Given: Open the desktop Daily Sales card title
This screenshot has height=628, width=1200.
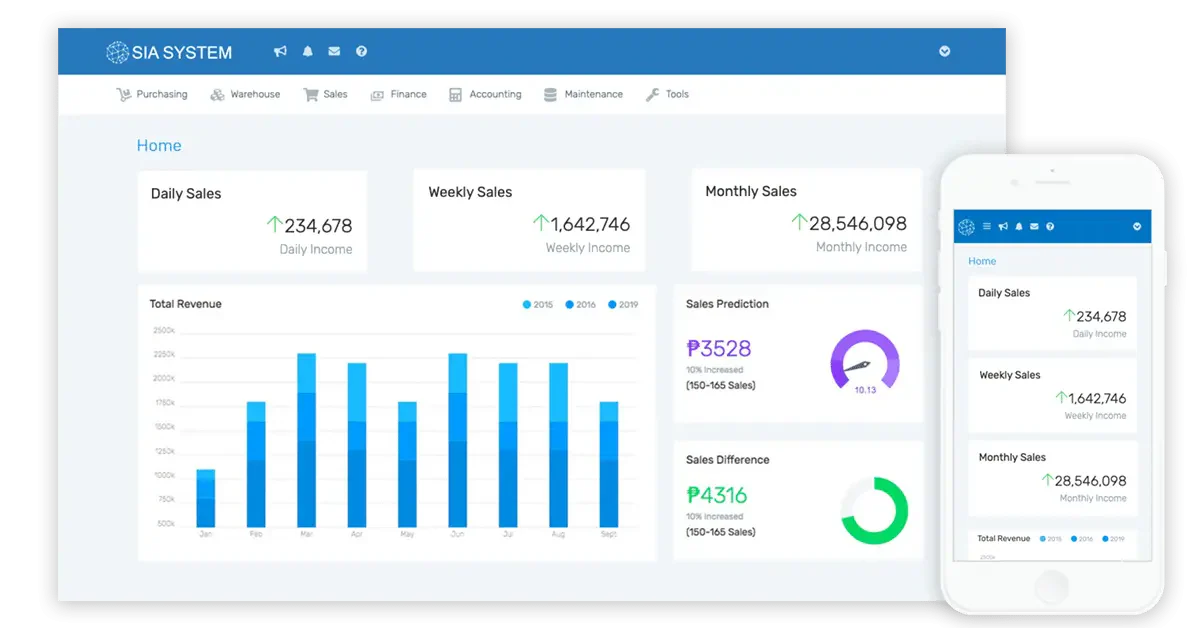Looking at the screenshot, I should click(186, 194).
